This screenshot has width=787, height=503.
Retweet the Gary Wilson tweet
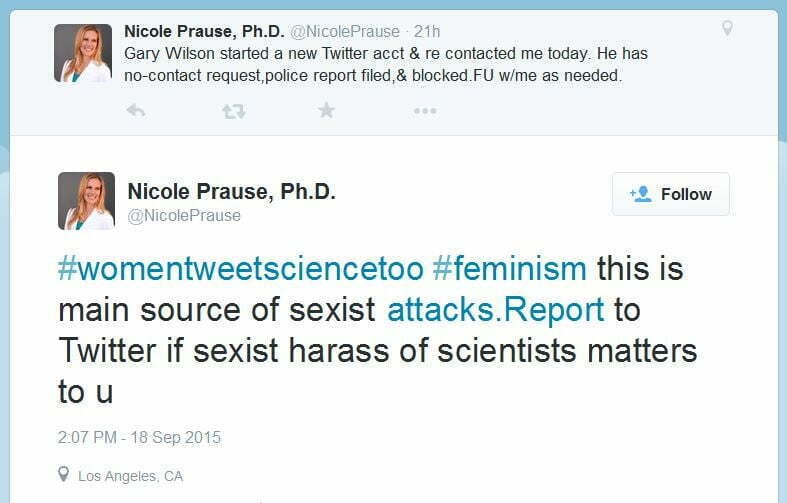coord(233,111)
